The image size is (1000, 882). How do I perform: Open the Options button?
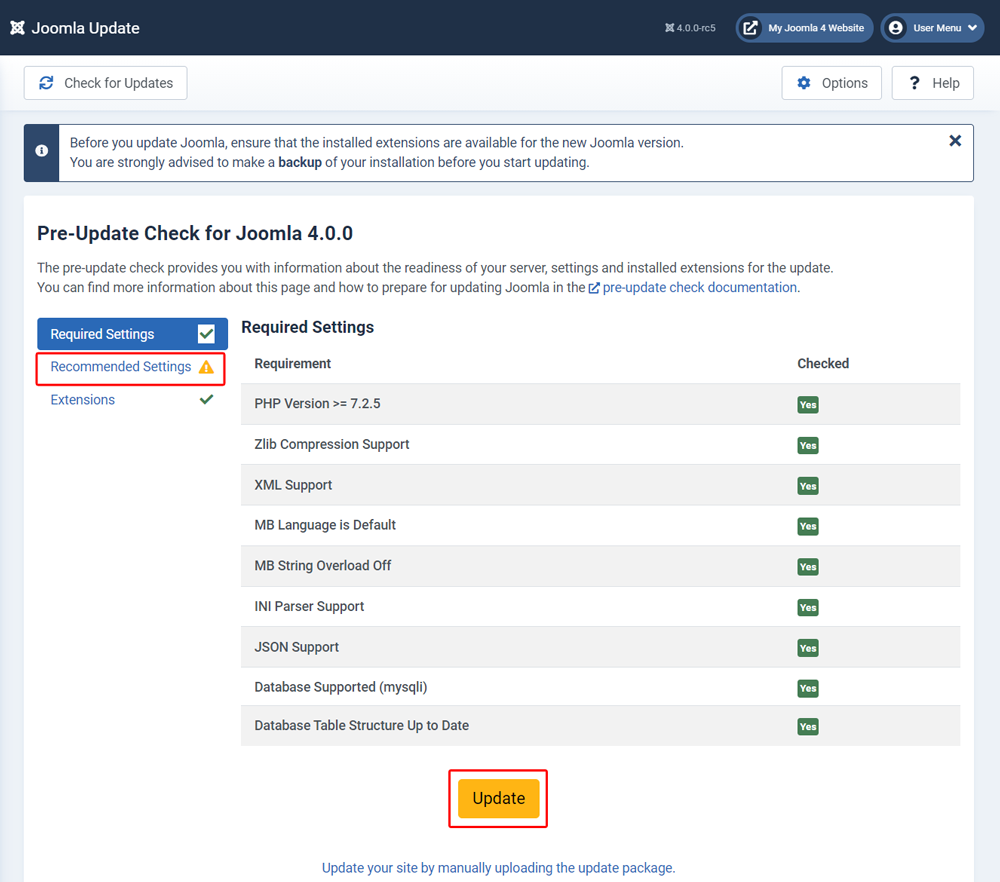[x=832, y=83]
